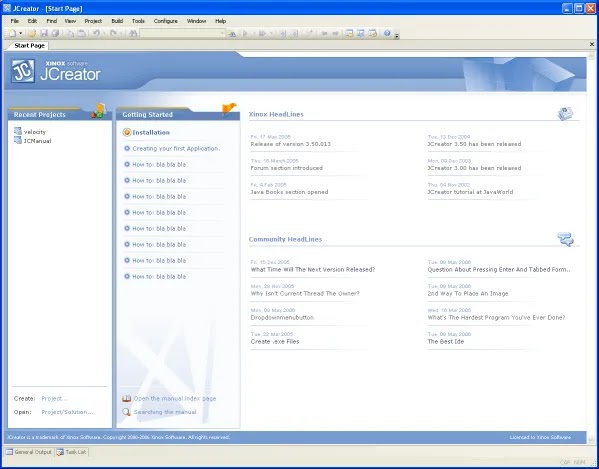The height and width of the screenshot is (469, 599).
Task: Click the New file toolbar icon
Action: click(12, 34)
